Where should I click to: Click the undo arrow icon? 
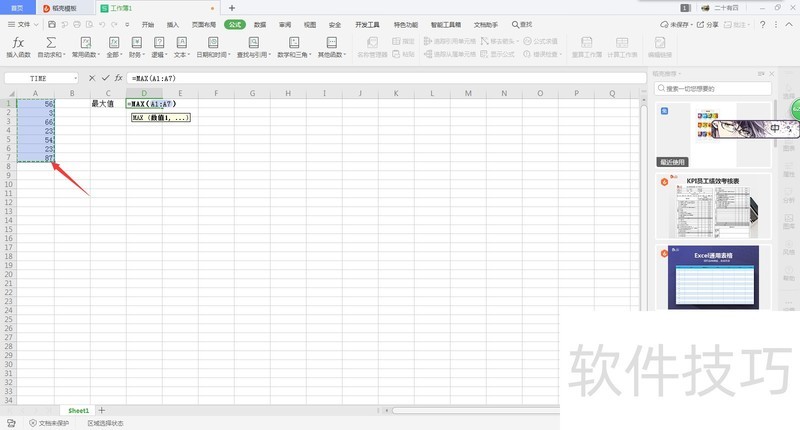pos(102,24)
